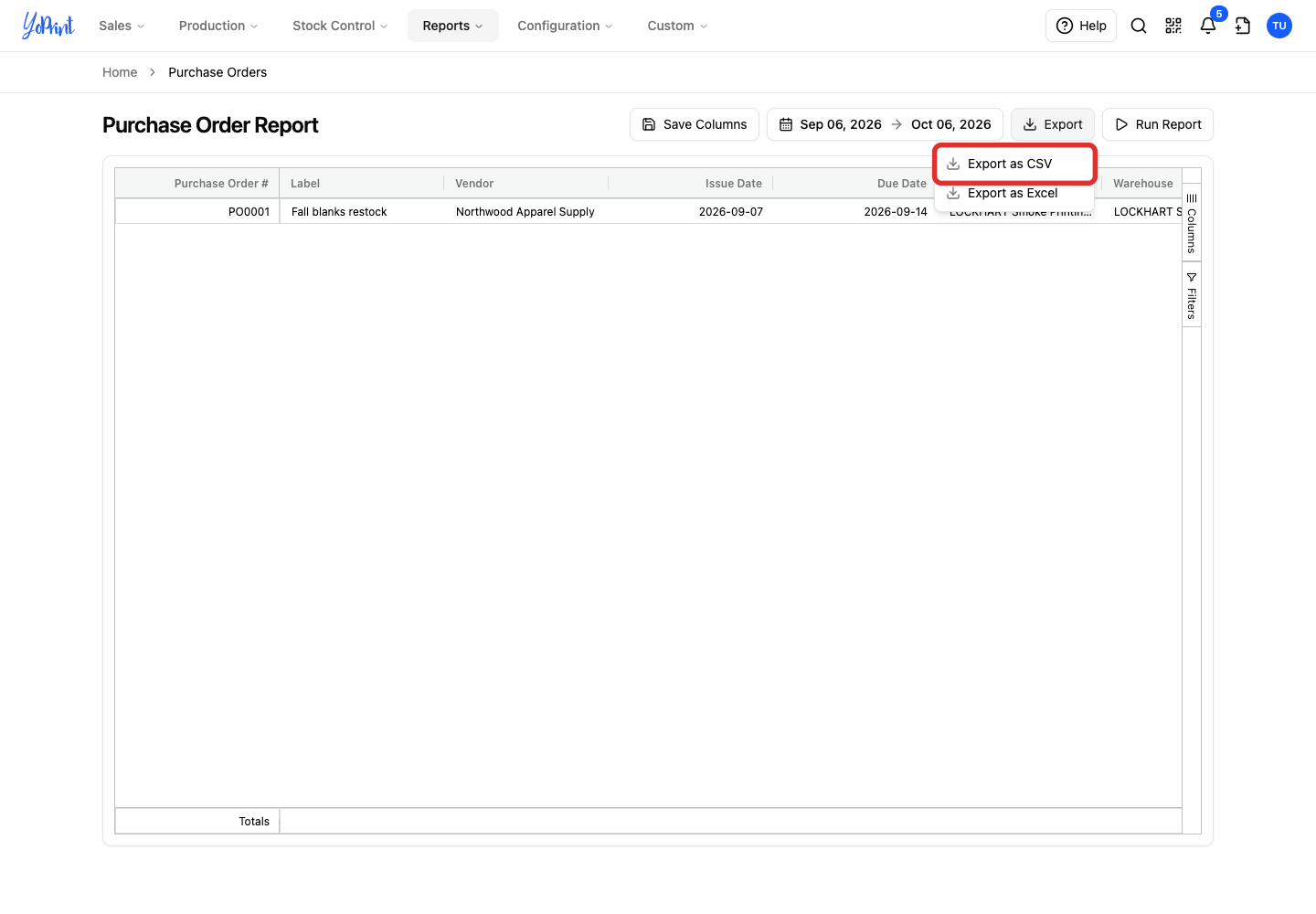Click the Export button
Viewport: 1316px width, 914px height.
click(x=1053, y=124)
